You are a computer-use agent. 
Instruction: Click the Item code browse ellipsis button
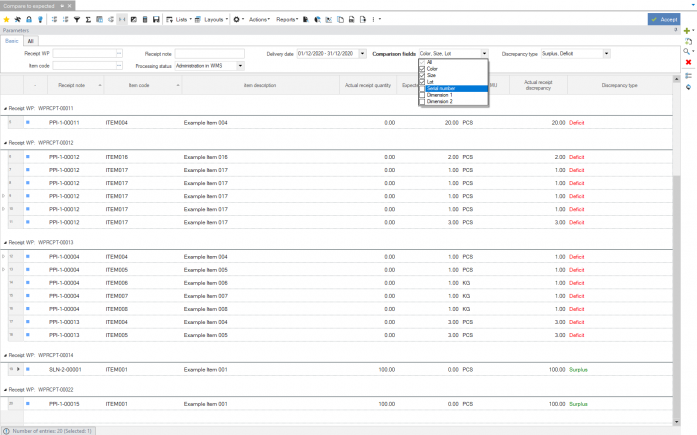(x=119, y=66)
